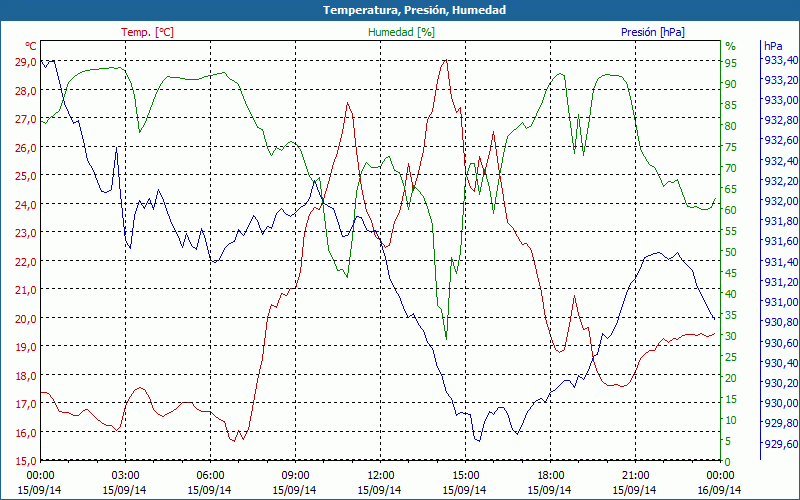Viewport: 800px width, 500px height.
Task: Click the humidity axis value '65'
Action: pyautogui.click(x=731, y=189)
